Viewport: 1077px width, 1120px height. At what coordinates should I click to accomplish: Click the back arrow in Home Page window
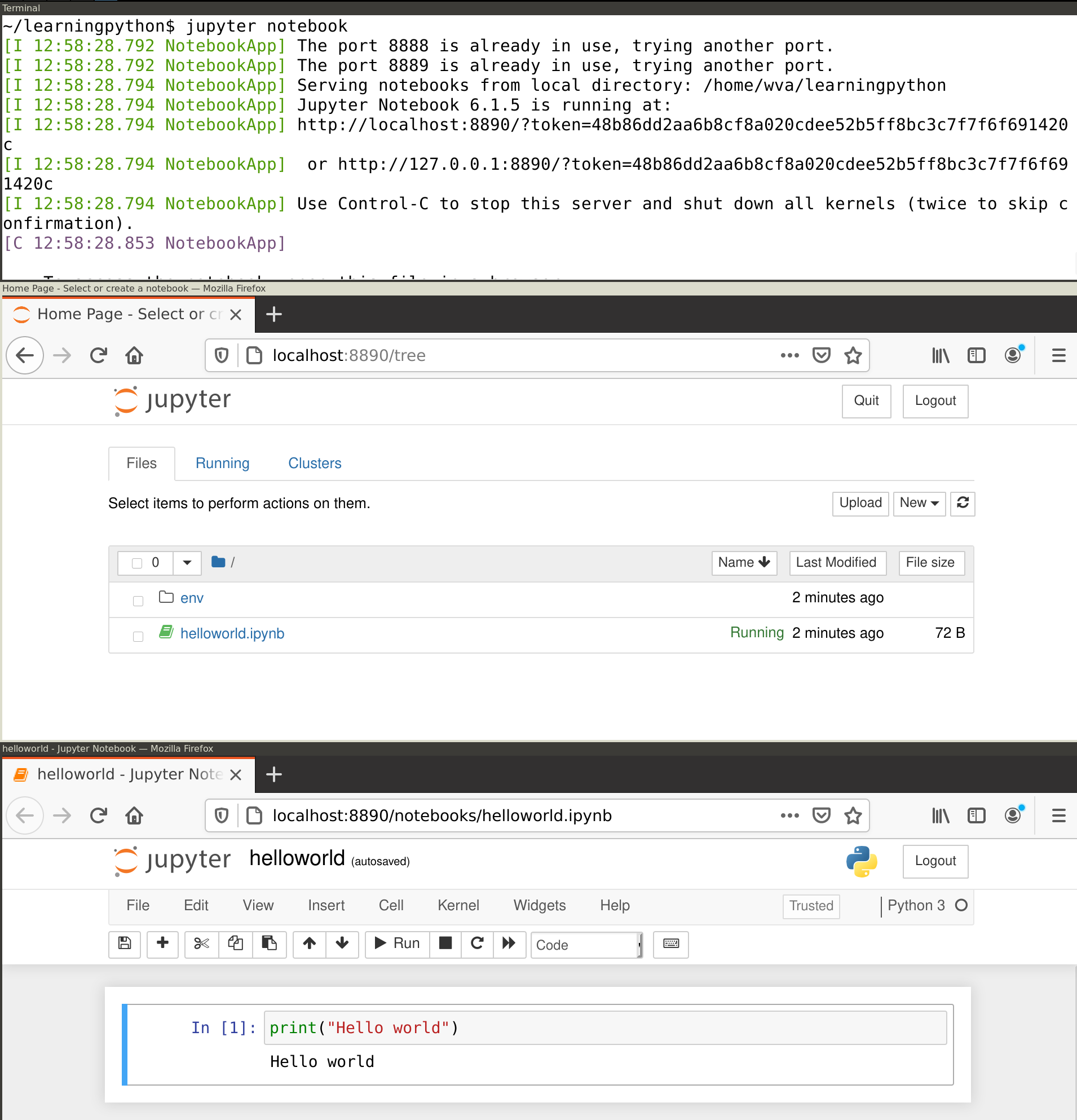coord(25,355)
